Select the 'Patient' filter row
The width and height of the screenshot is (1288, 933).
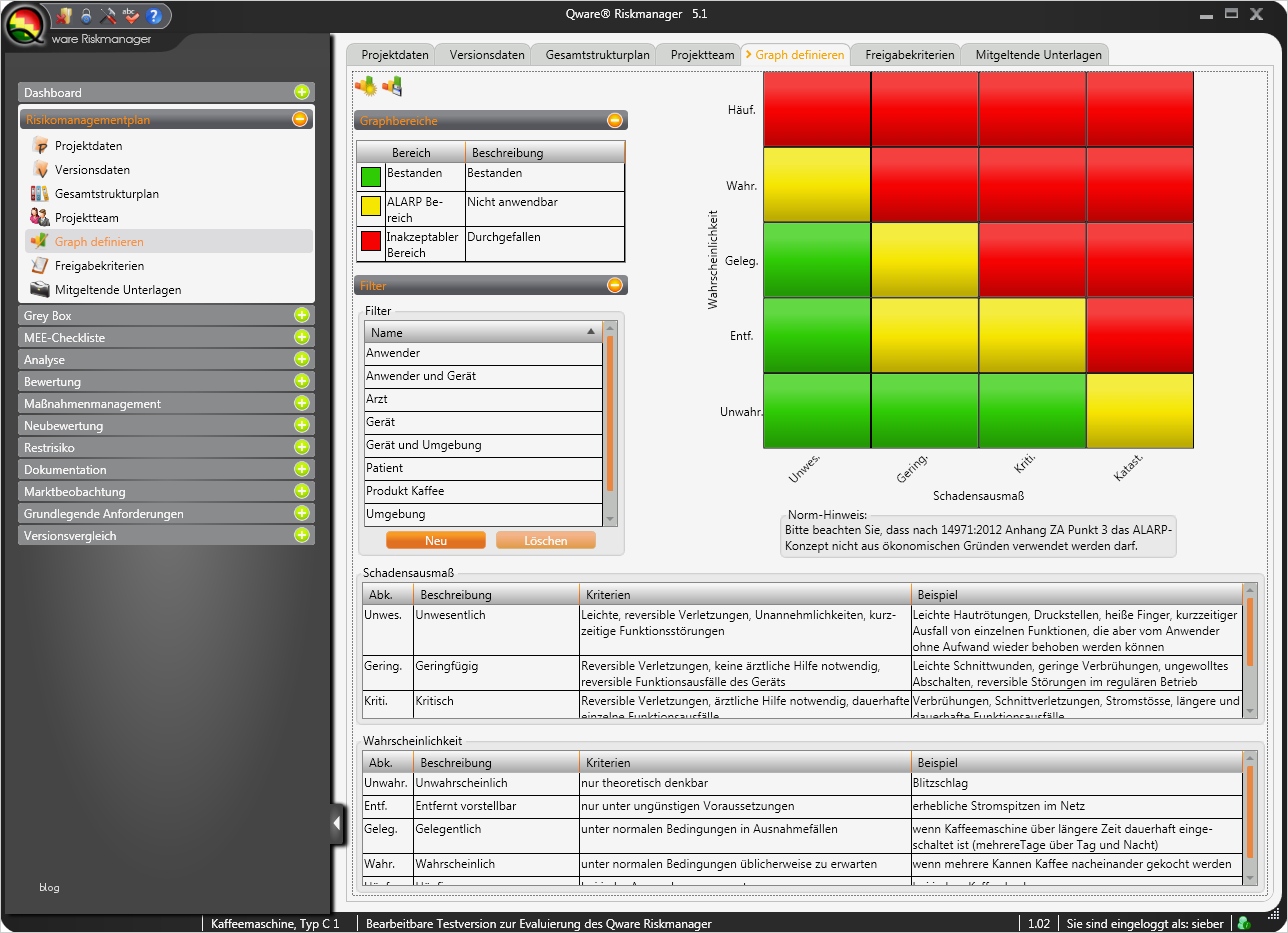484,468
